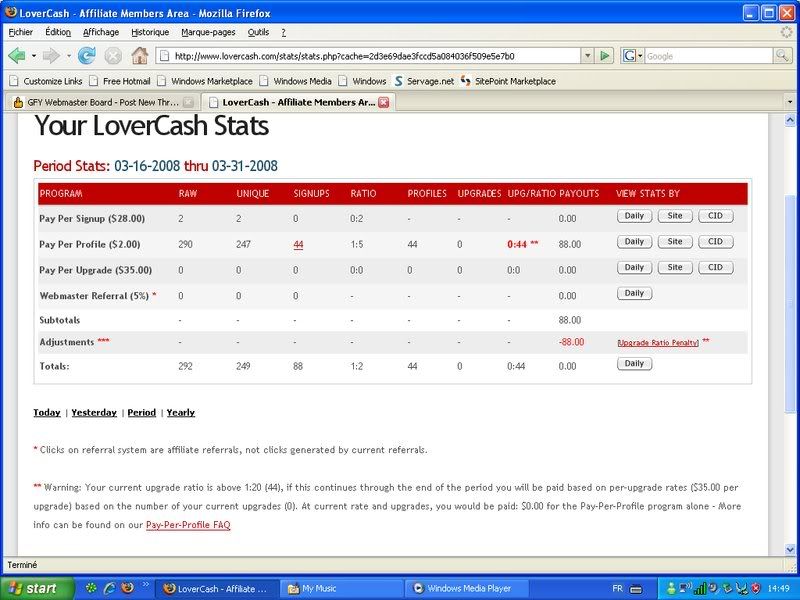Screen dimensions: 800x600
Task: Open the Servage.net bookmark
Action: tap(424, 81)
